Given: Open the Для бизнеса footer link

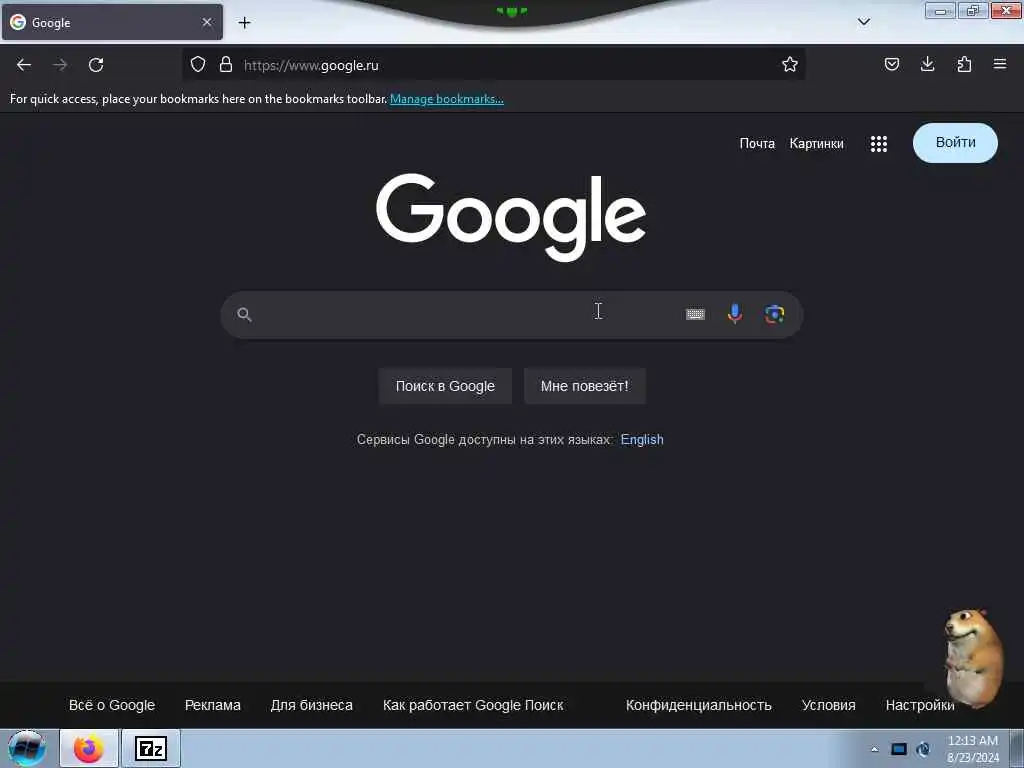Looking at the screenshot, I should click(x=312, y=705).
